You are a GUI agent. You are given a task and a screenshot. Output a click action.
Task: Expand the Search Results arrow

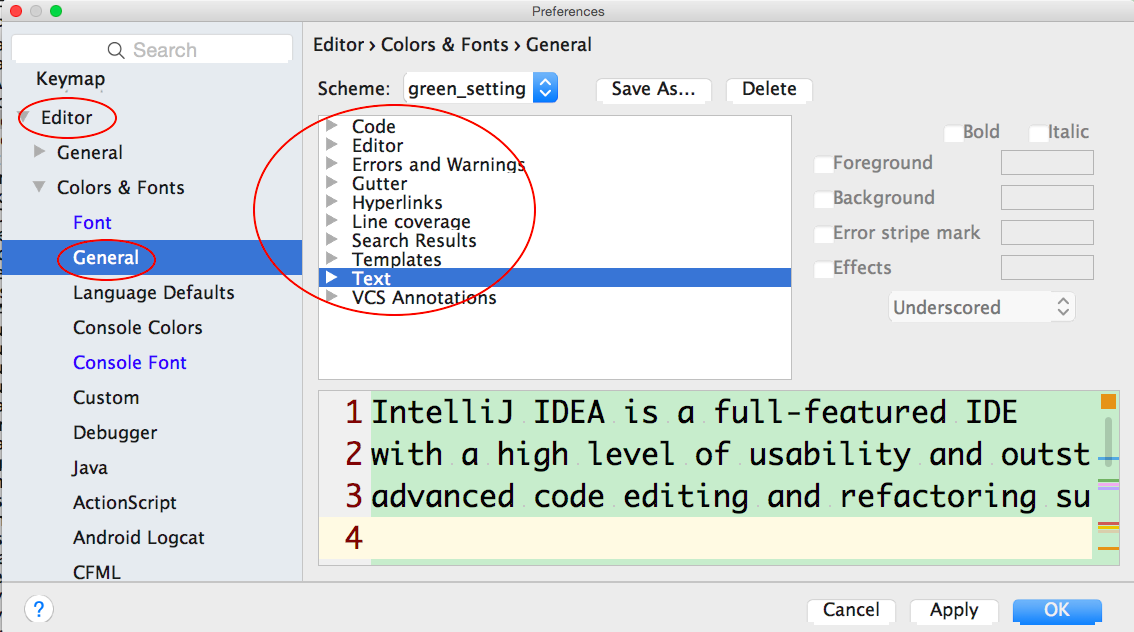332,239
